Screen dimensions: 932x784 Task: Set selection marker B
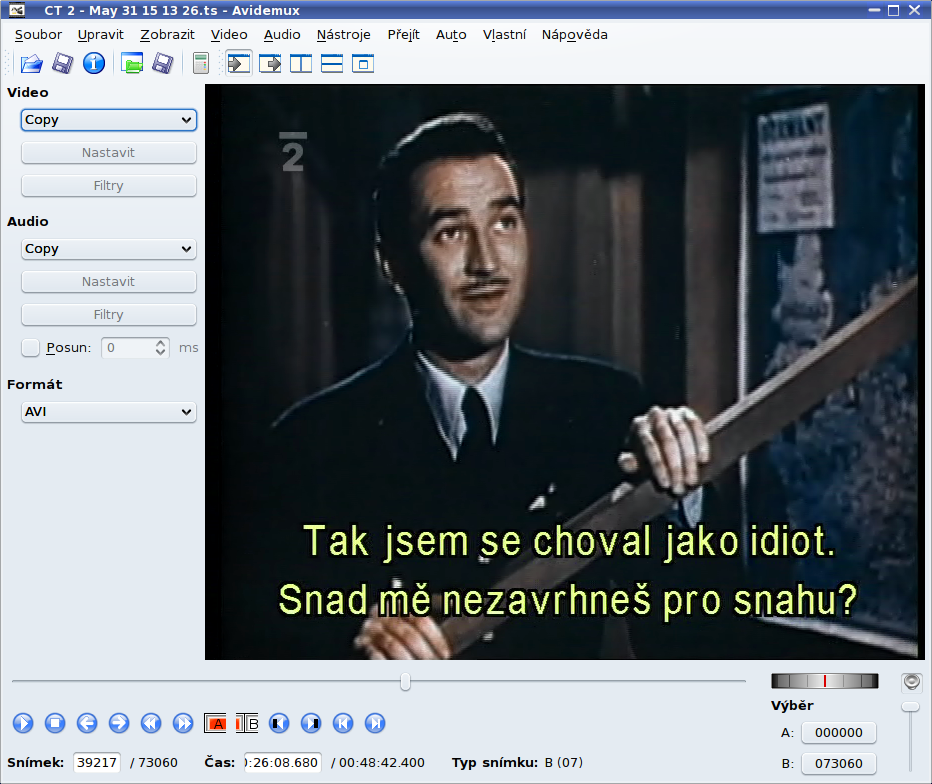tap(247, 723)
